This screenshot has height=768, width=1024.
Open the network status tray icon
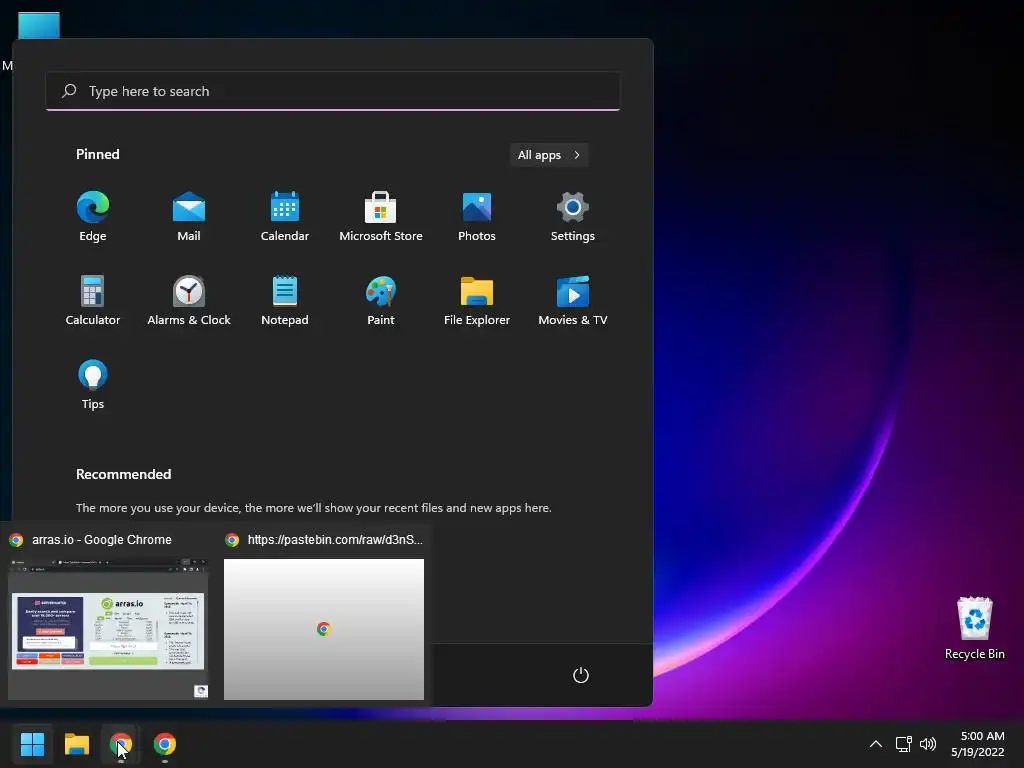(x=903, y=744)
